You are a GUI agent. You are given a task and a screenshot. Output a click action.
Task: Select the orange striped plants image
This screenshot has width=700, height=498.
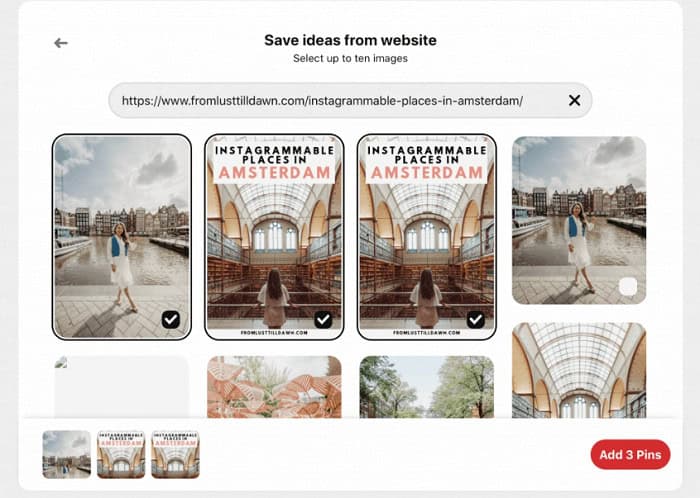click(274, 387)
